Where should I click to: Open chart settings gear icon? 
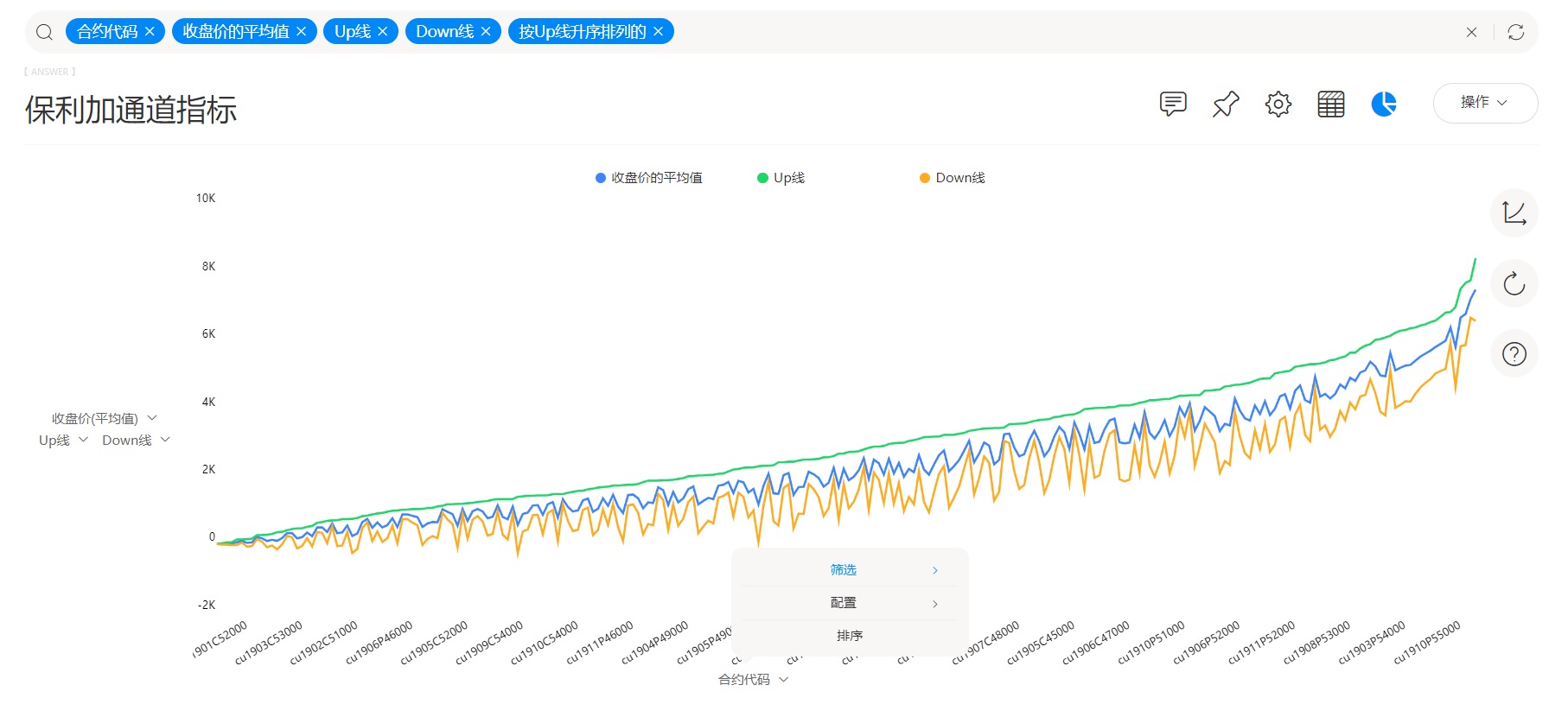[x=1278, y=104]
